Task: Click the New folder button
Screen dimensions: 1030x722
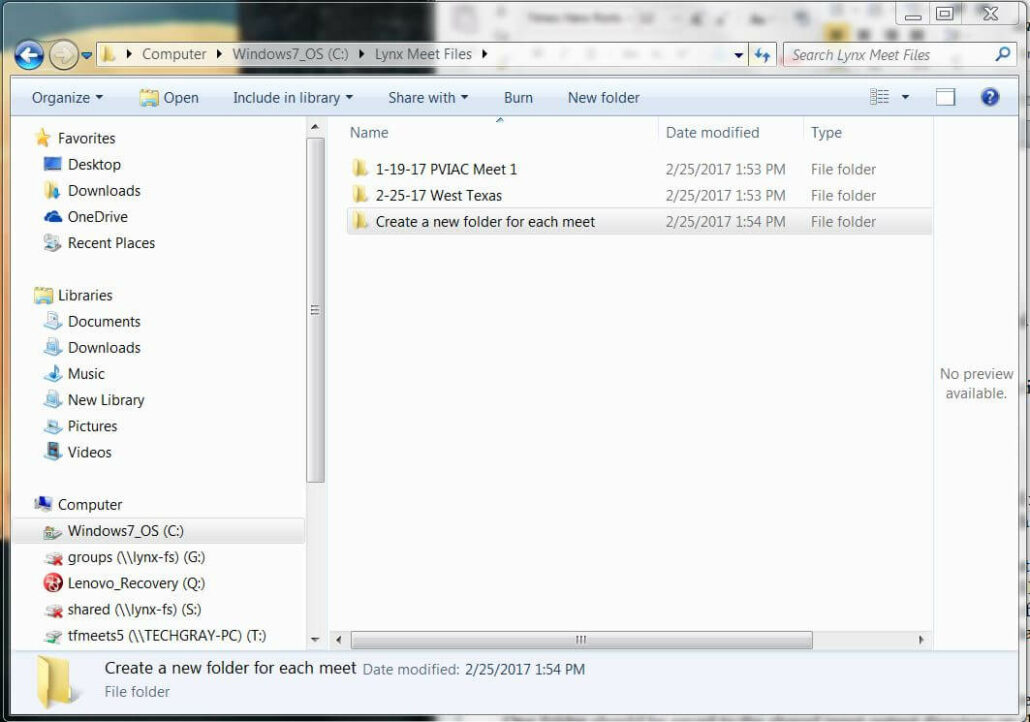Action: (x=603, y=97)
